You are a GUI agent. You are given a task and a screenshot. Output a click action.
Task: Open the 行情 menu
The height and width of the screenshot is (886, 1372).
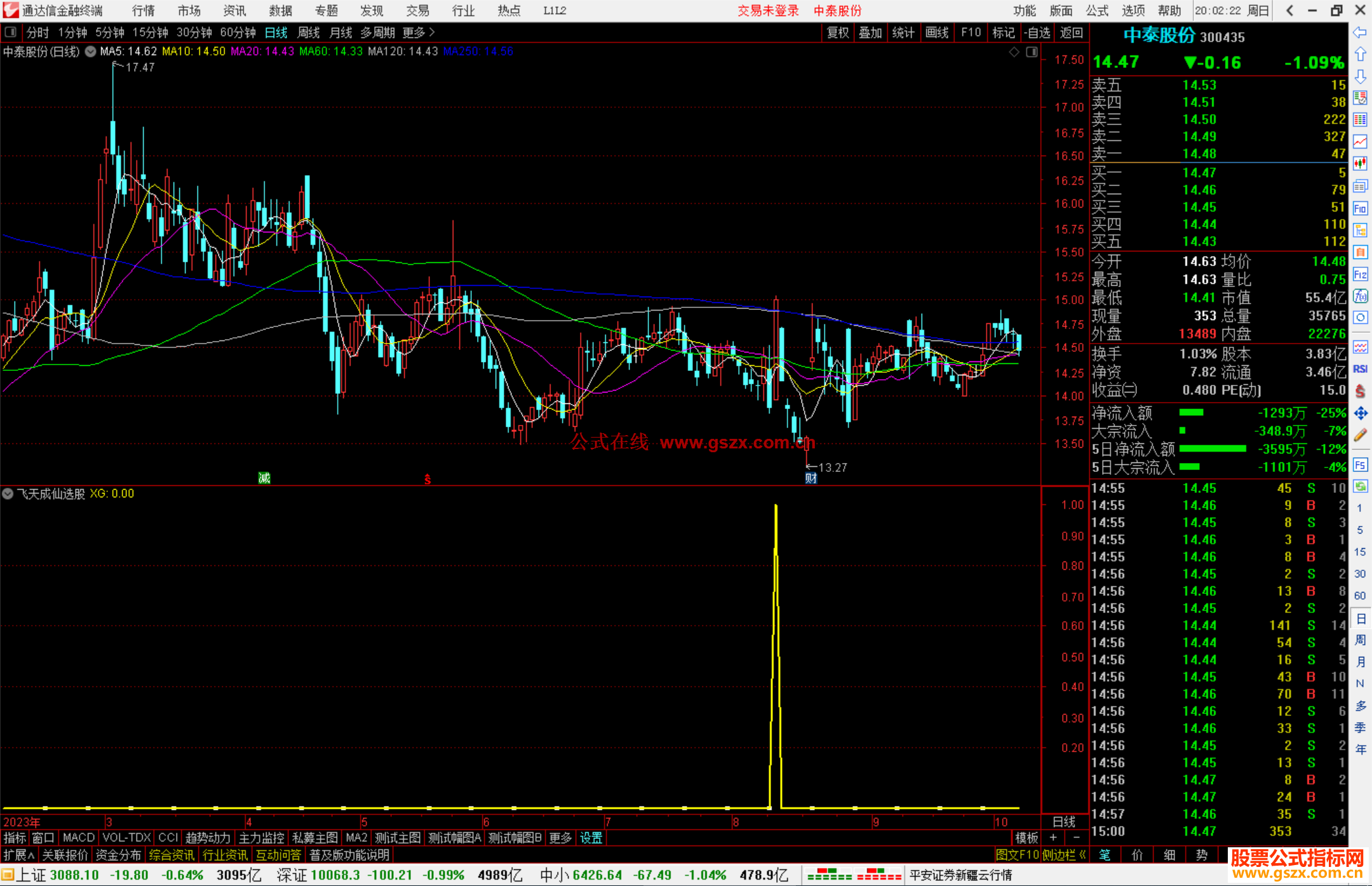[144, 11]
